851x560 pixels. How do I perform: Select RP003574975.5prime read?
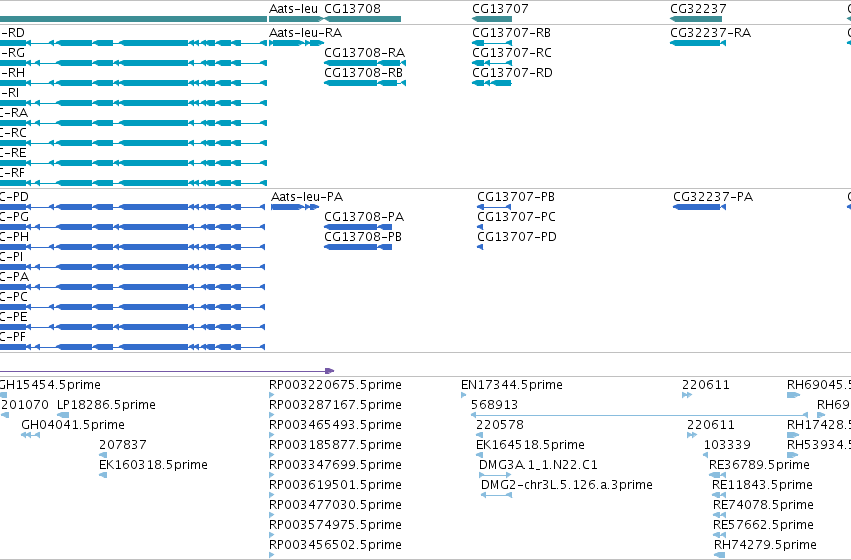[x=271, y=536]
